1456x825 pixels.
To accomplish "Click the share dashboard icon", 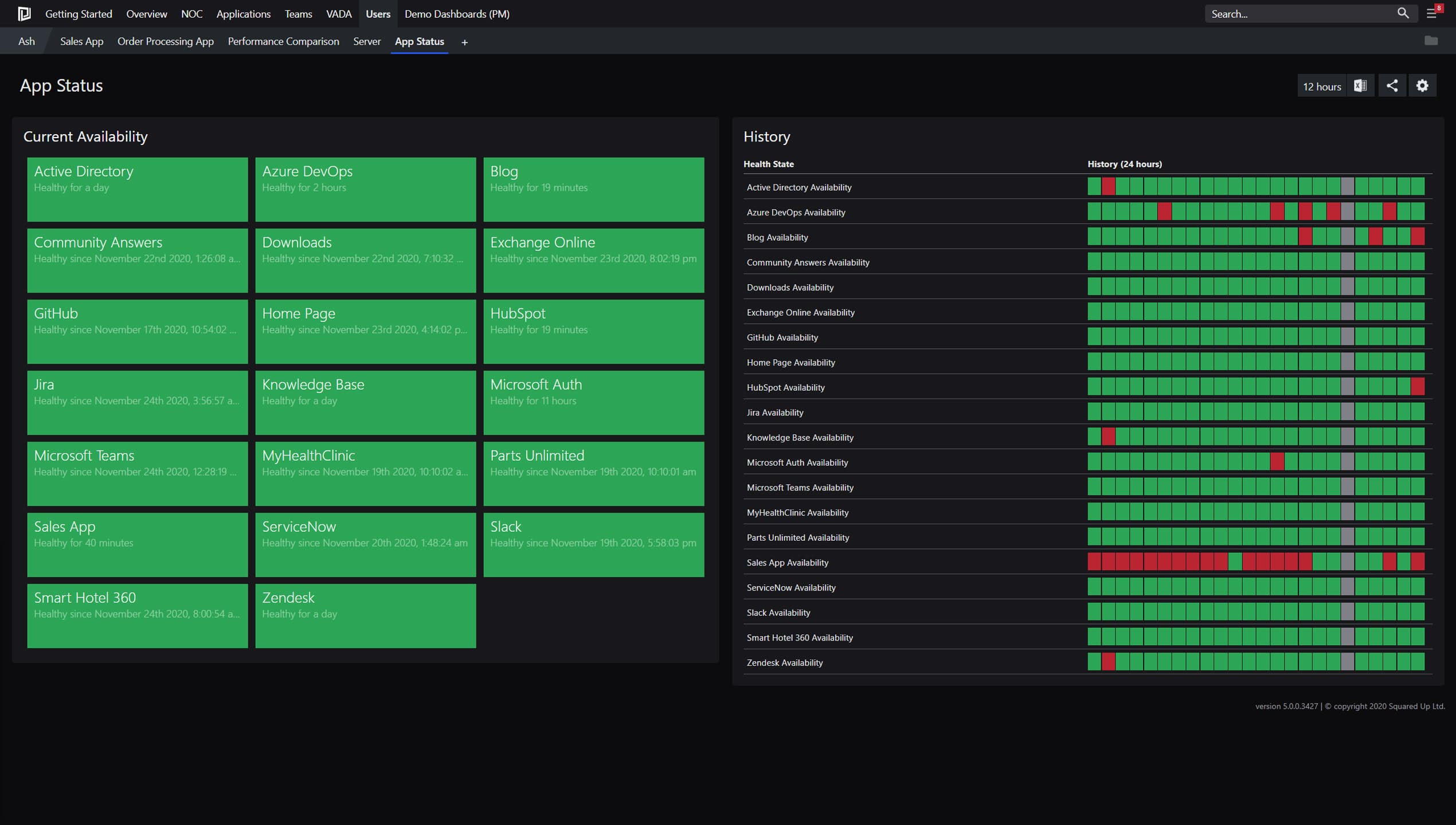I will click(x=1392, y=86).
